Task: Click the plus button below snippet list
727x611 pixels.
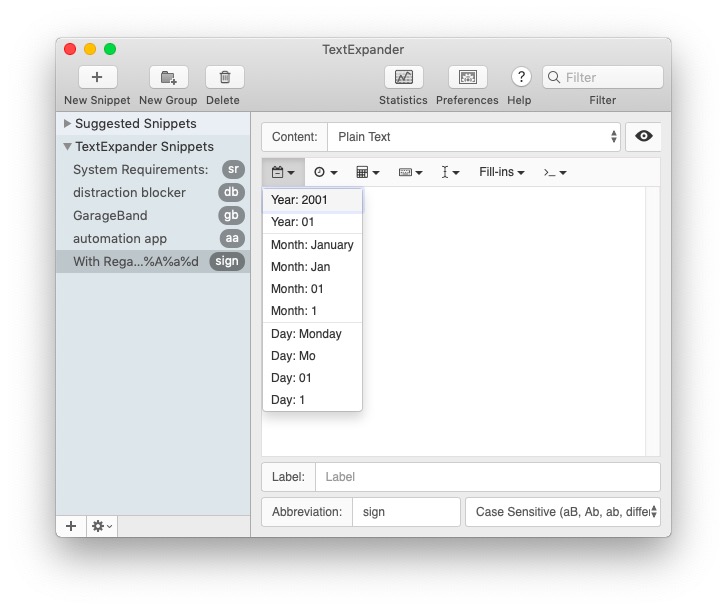Action: (71, 526)
